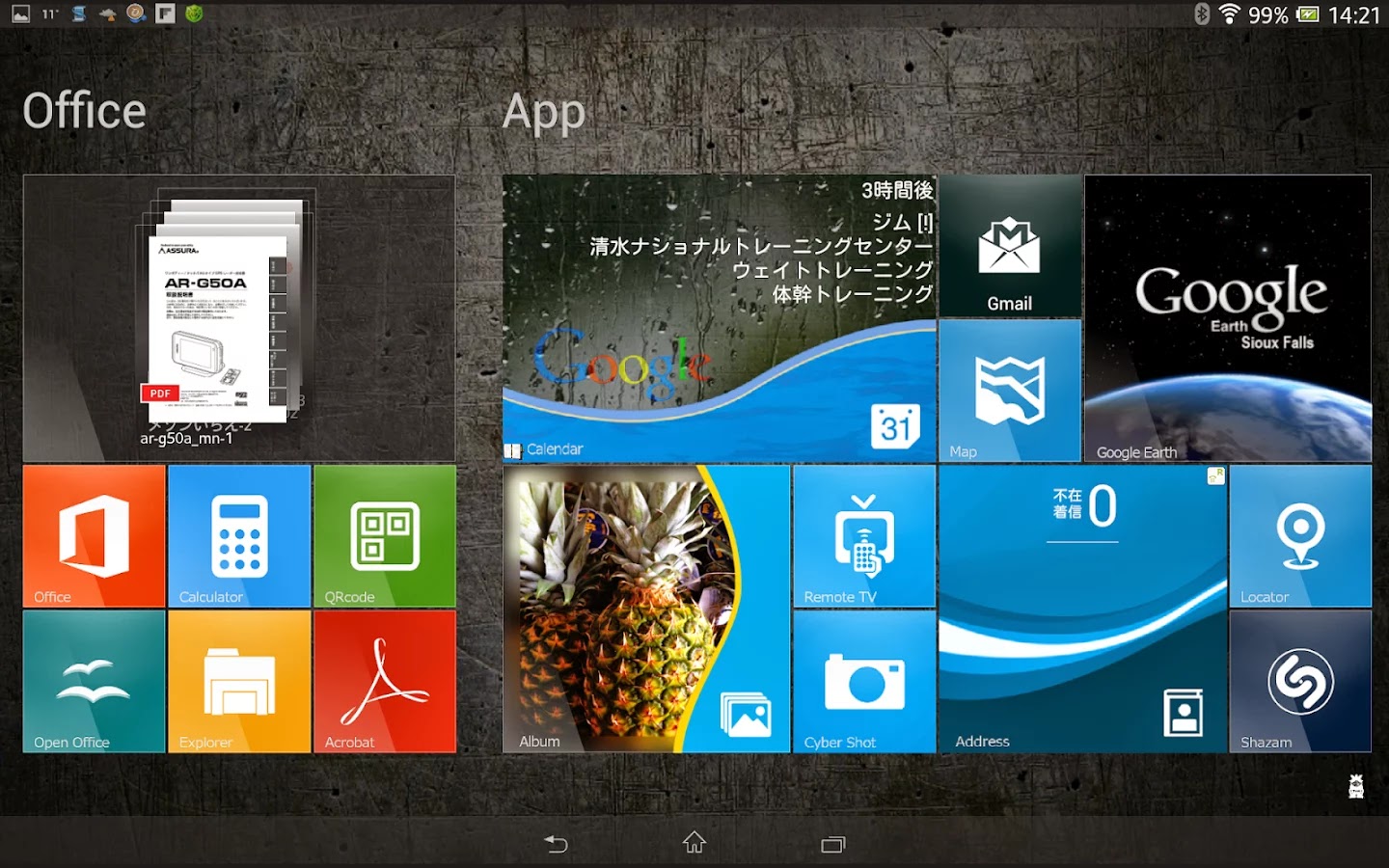Tap the 体幹トレーニング event line
The height and width of the screenshot is (868, 1389).
[x=852, y=294]
